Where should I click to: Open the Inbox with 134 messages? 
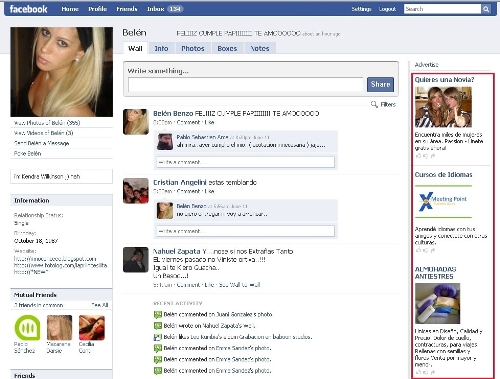pos(165,9)
